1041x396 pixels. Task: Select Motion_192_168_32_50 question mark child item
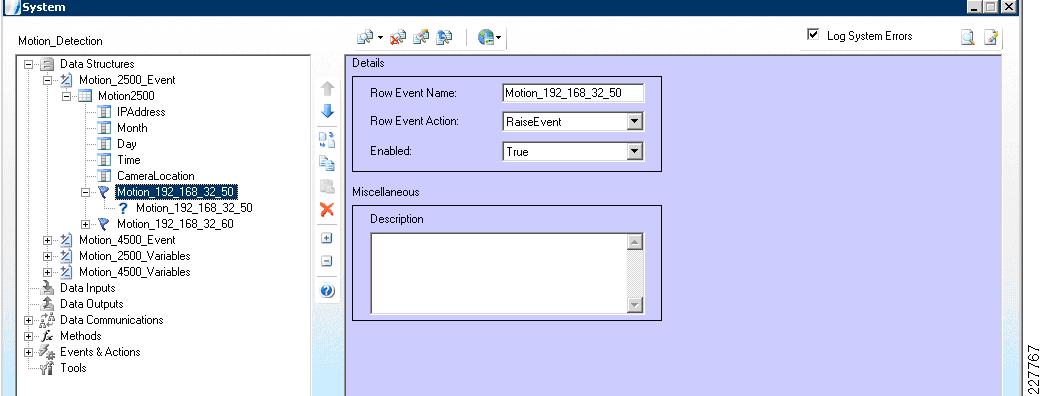coord(194,208)
